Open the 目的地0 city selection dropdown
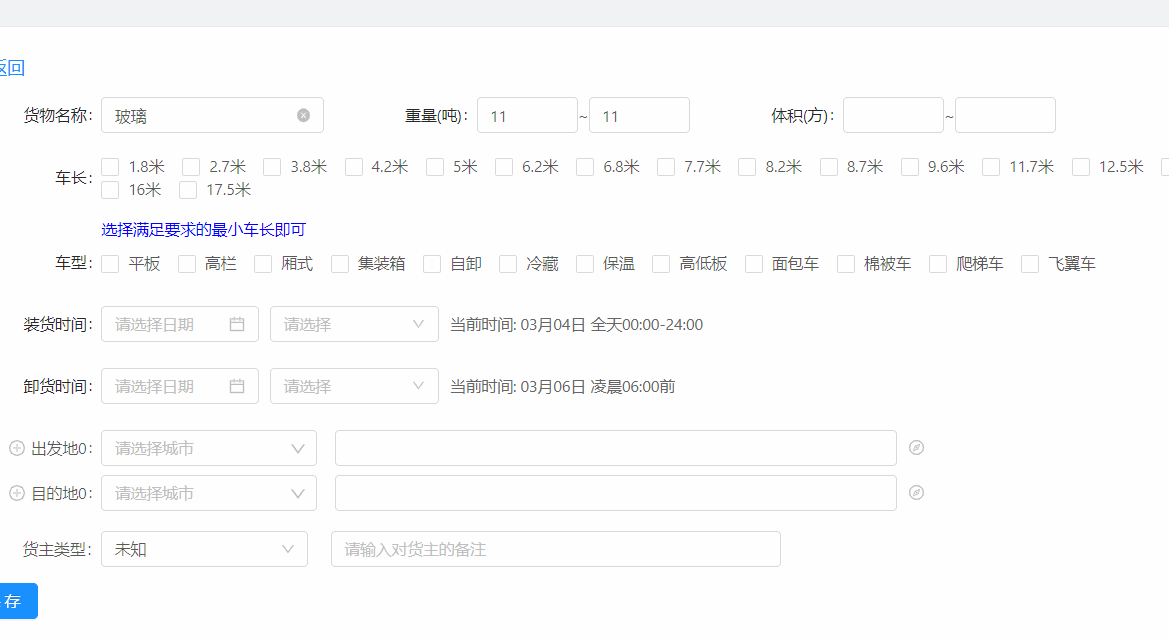1169x641 pixels. pos(208,492)
